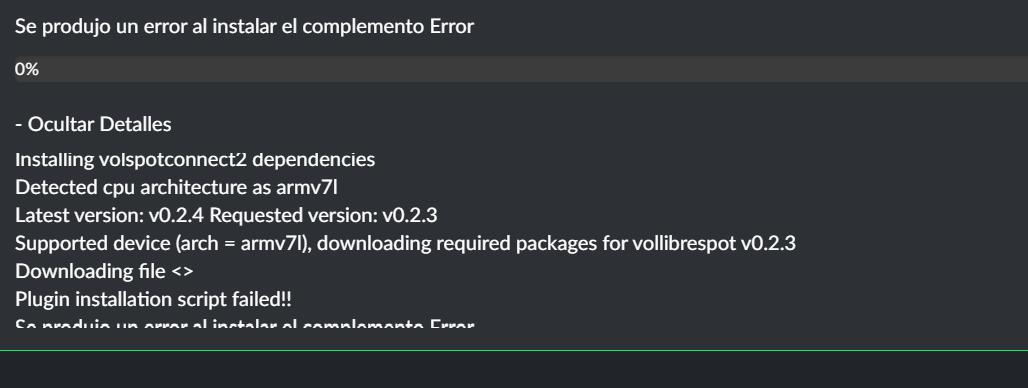1028x388 pixels.
Task: Click the minus sign before Ocultar Detalles
Action: pos(18,125)
